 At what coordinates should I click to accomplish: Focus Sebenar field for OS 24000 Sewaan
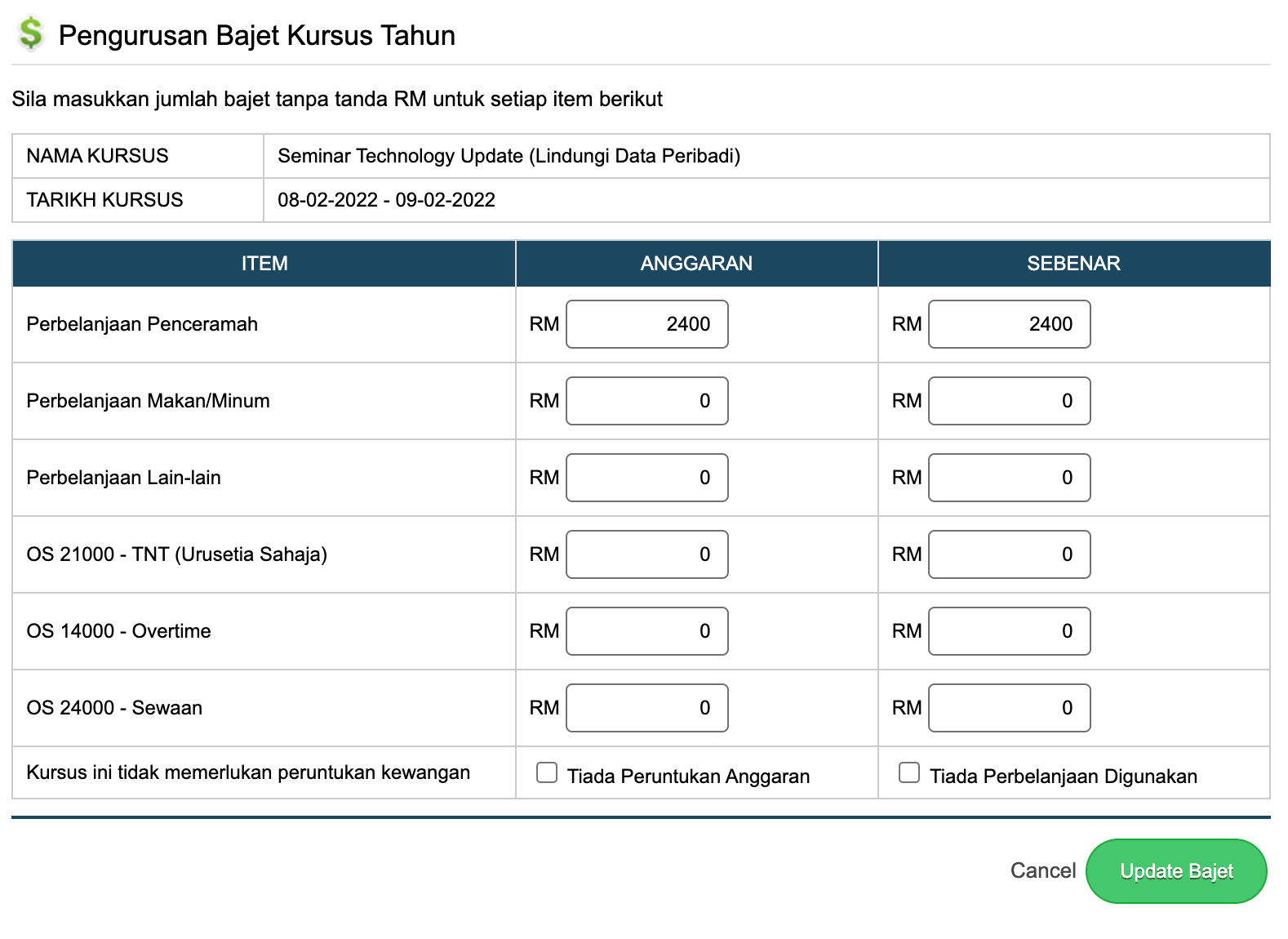point(1010,708)
